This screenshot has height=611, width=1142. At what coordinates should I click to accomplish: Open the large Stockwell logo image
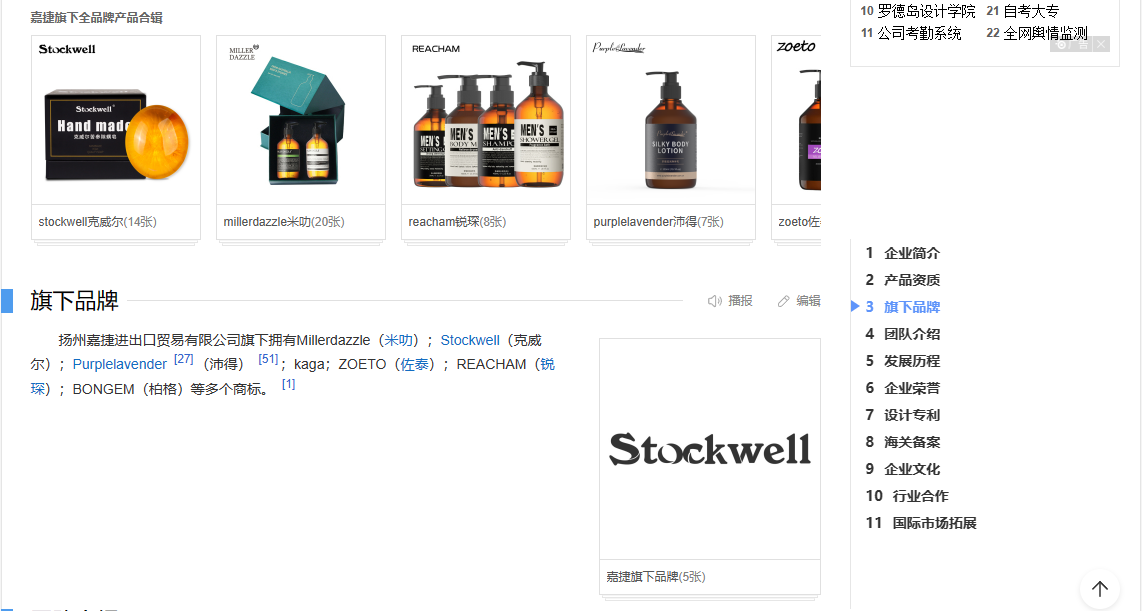pos(710,449)
